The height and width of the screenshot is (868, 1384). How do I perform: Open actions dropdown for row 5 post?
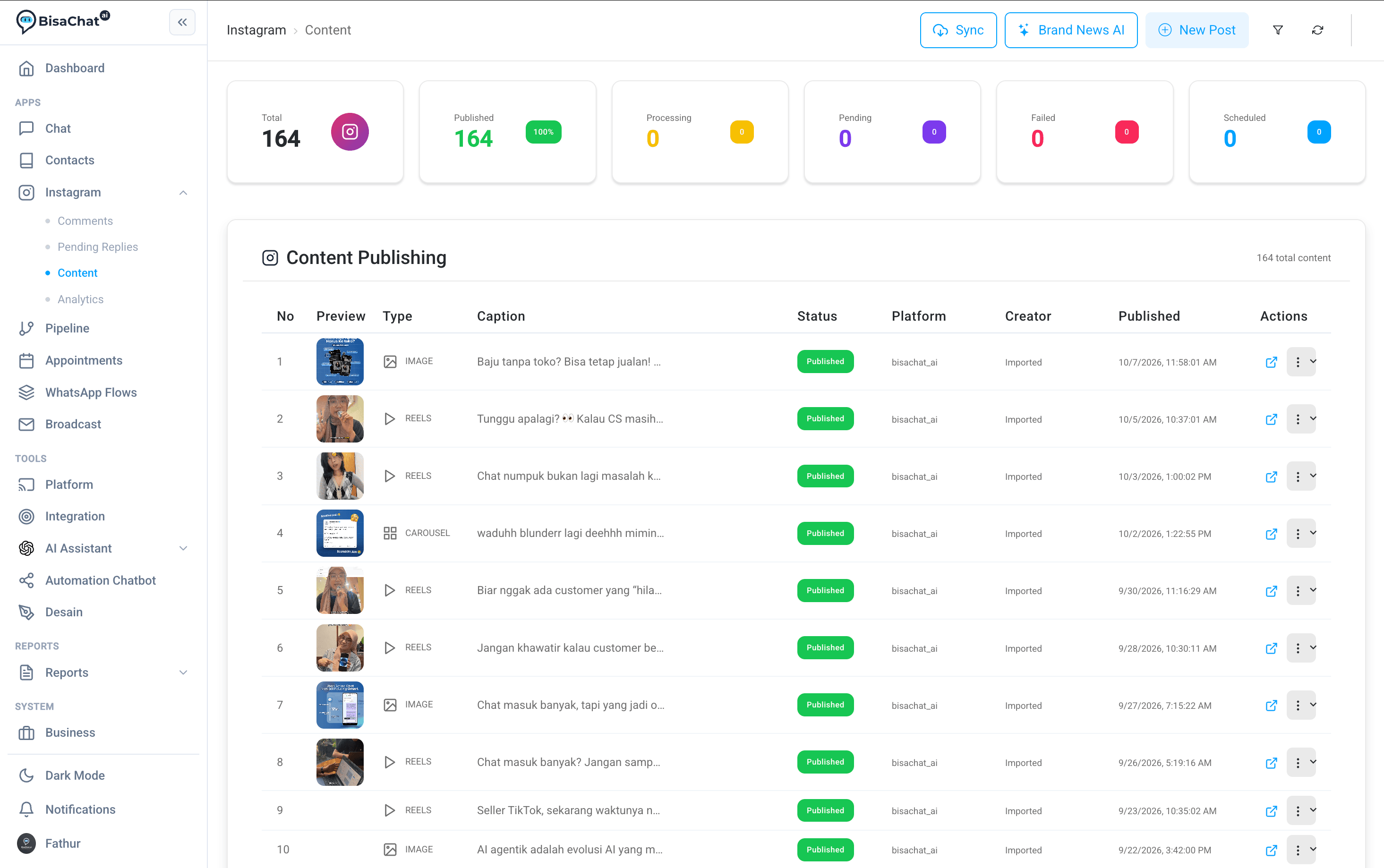point(1301,591)
